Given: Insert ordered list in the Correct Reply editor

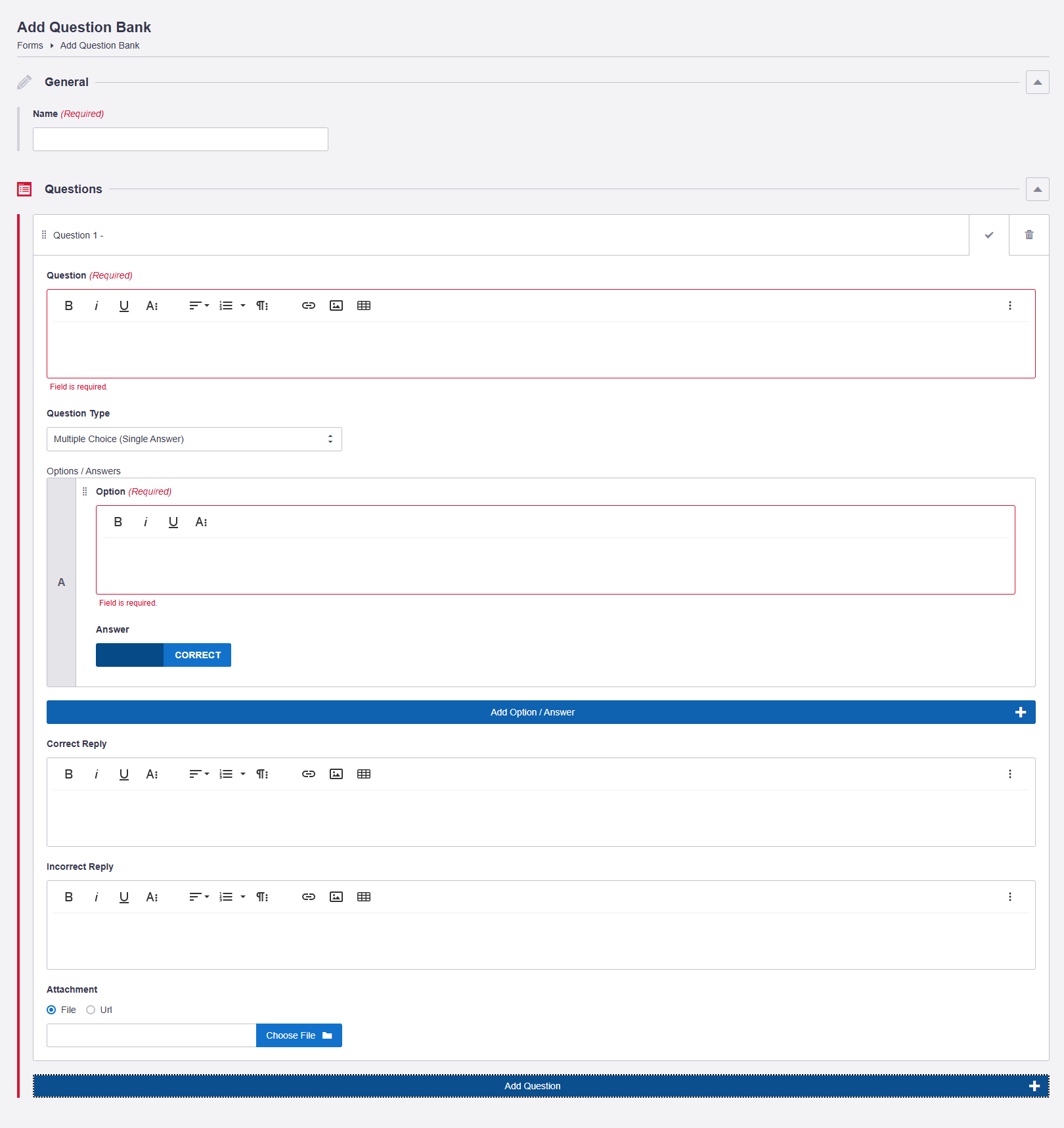Looking at the screenshot, I should [226, 774].
